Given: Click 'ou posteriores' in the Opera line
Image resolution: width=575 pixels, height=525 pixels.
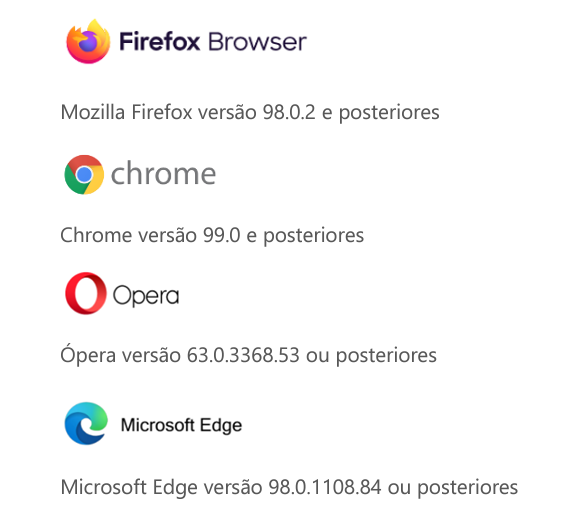Looking at the screenshot, I should click(x=371, y=356).
